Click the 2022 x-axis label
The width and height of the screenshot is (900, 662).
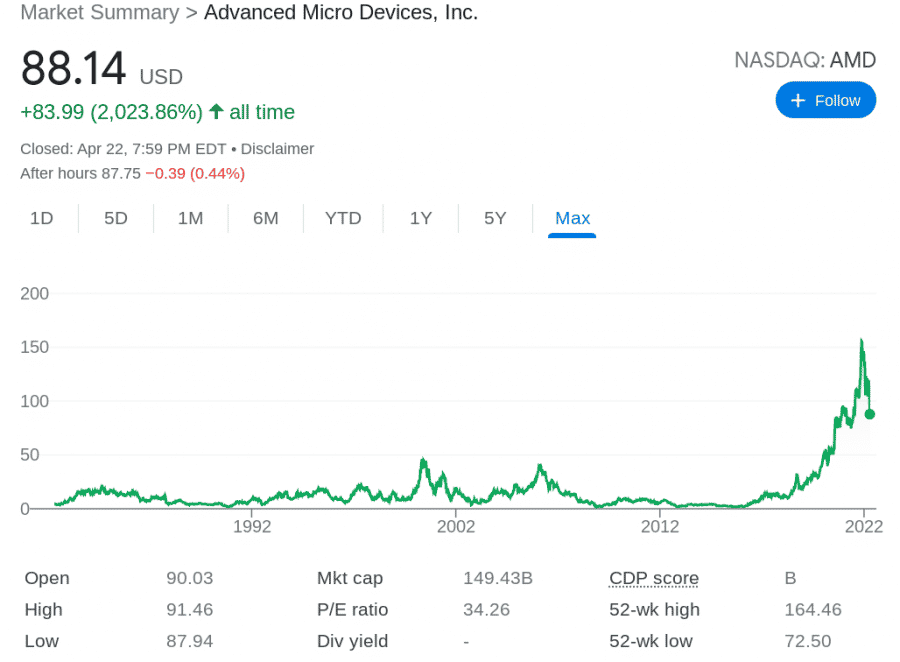[863, 526]
